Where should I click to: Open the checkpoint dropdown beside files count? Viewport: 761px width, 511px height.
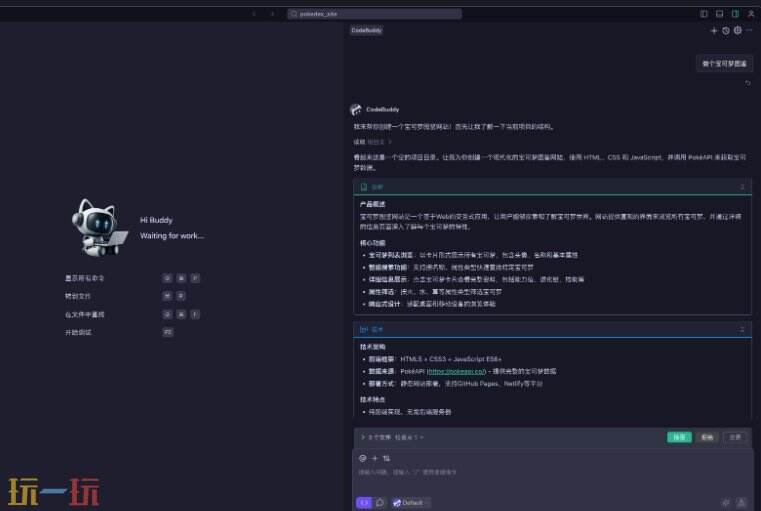409,437
